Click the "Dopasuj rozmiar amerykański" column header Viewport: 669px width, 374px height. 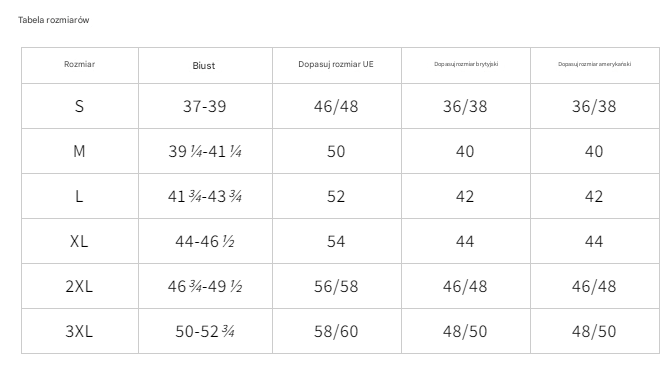[x=595, y=64]
